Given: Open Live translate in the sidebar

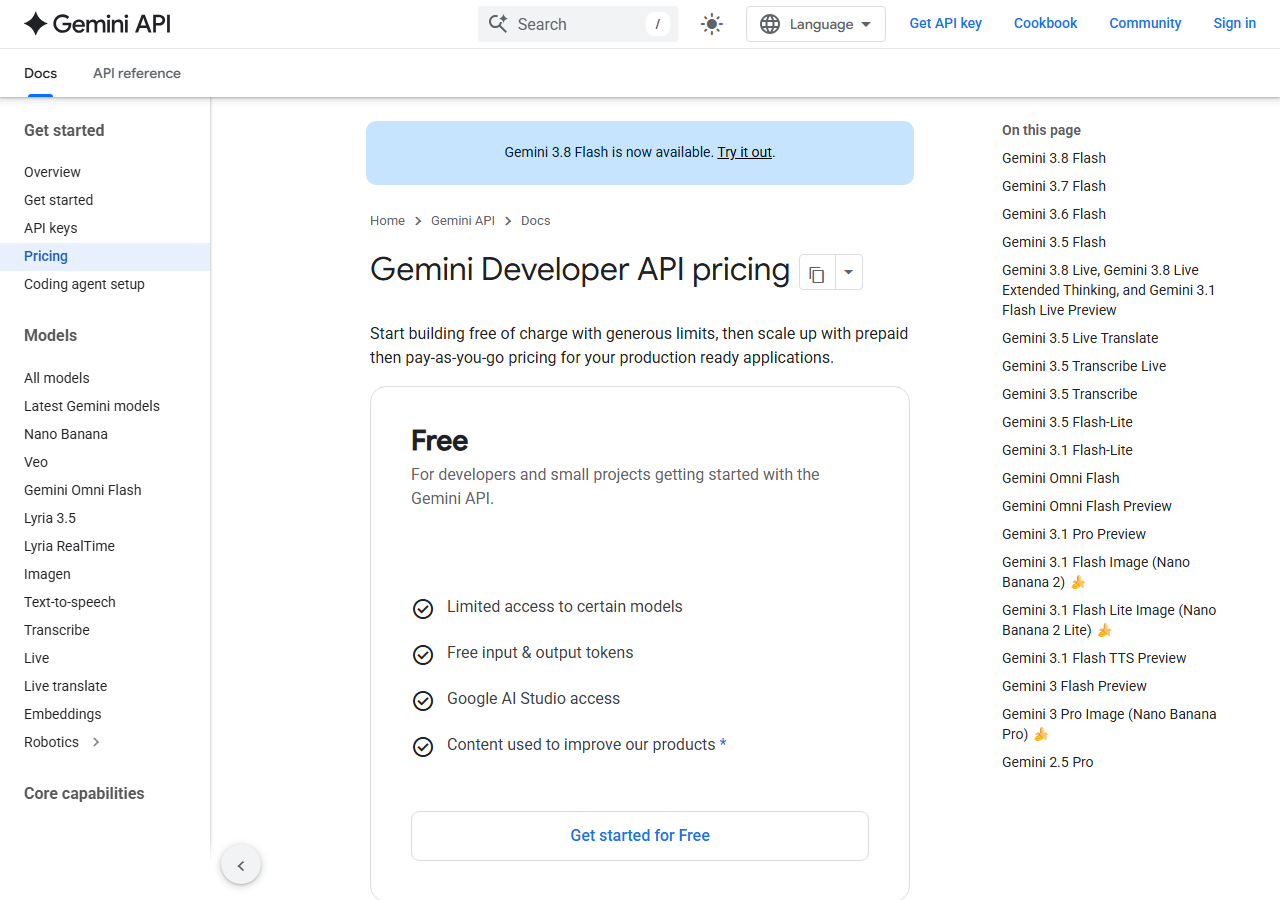Looking at the screenshot, I should point(65,686).
